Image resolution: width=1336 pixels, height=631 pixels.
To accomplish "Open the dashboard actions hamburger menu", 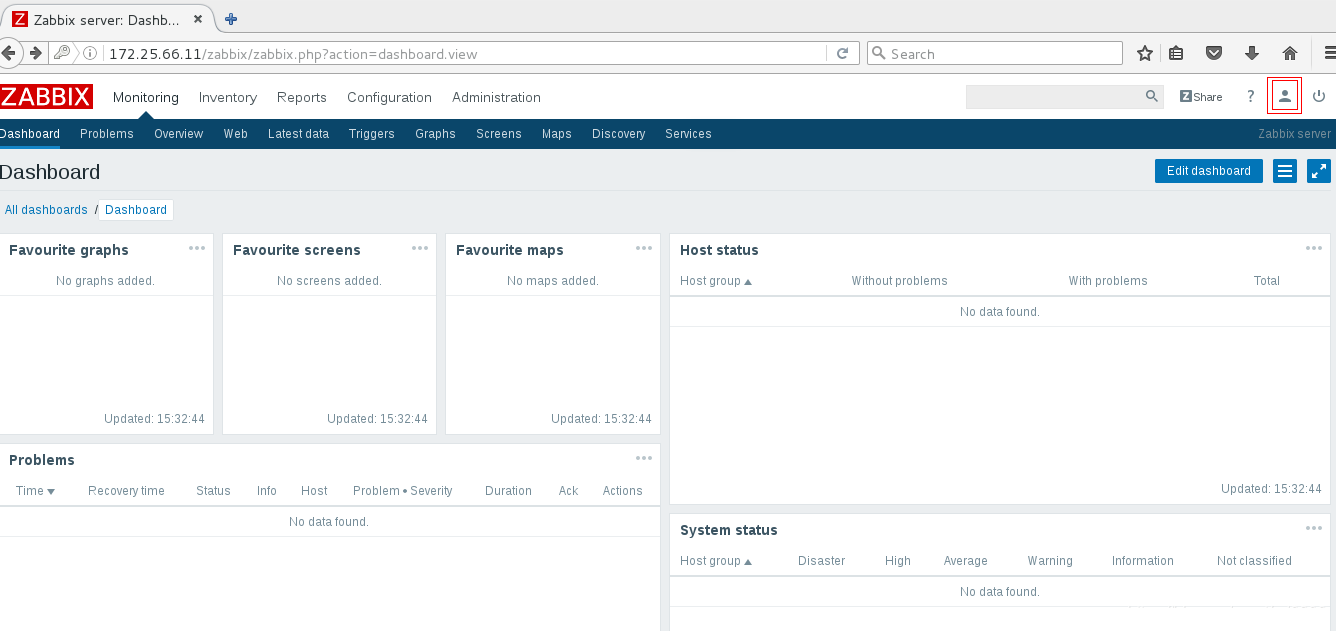I will (x=1285, y=171).
